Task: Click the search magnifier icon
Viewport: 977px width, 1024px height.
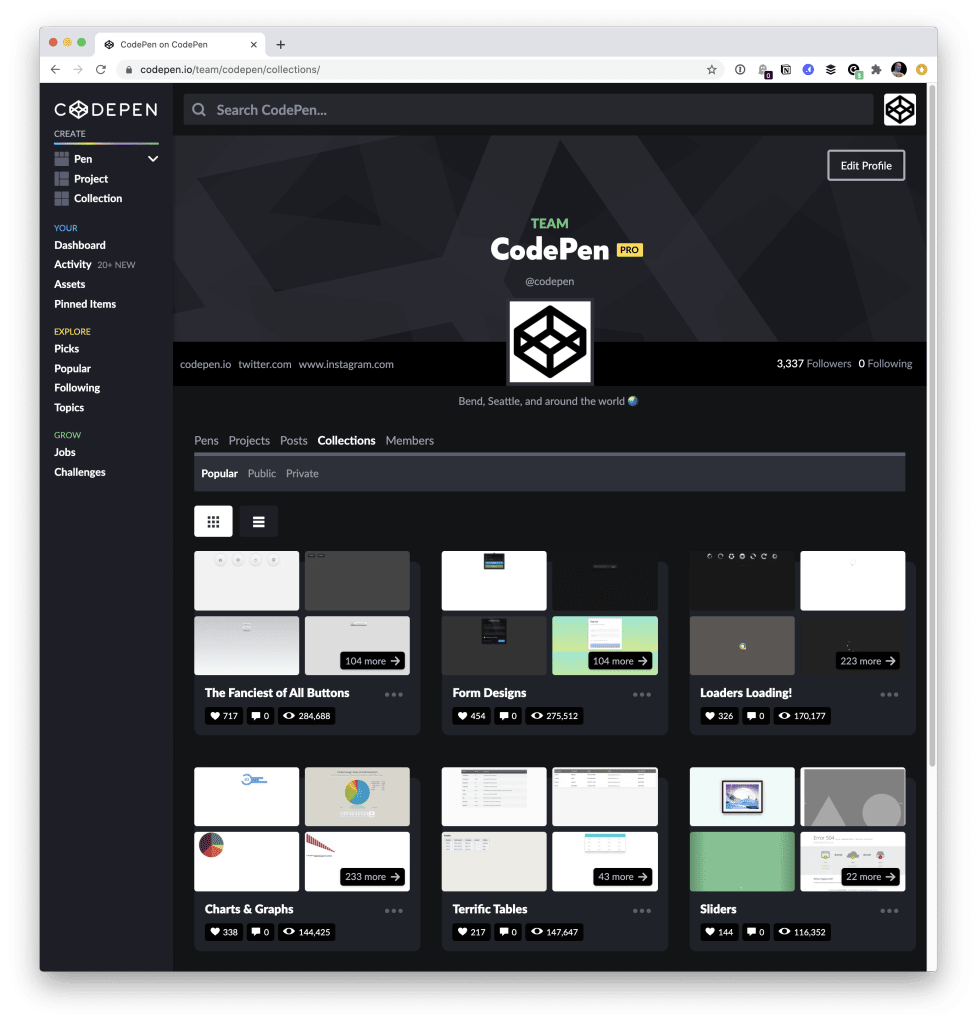Action: pyautogui.click(x=199, y=110)
